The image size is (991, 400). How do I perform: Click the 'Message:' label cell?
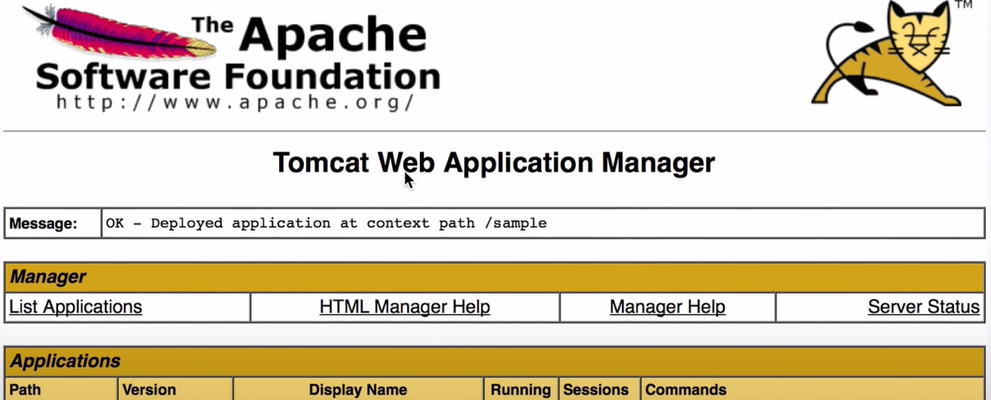[x=52, y=223]
